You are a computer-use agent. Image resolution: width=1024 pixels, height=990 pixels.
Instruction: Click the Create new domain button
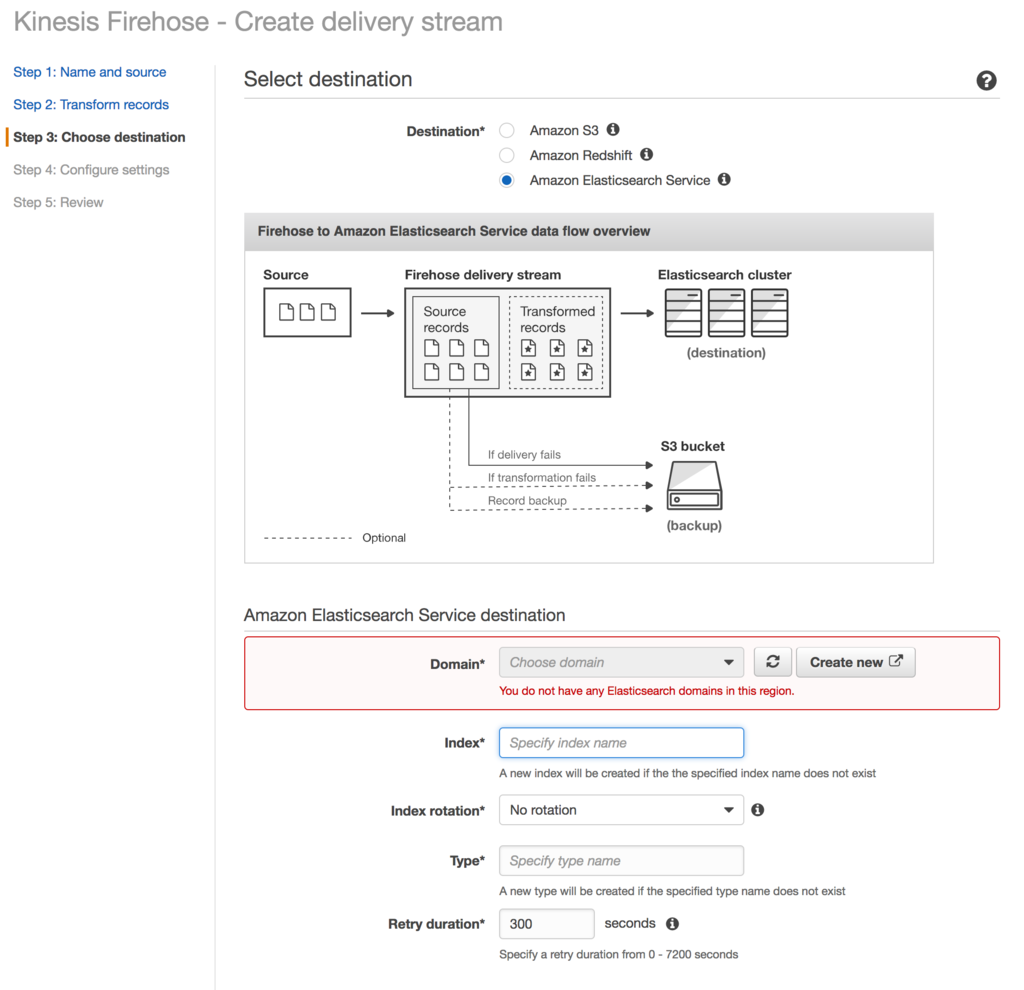856,662
